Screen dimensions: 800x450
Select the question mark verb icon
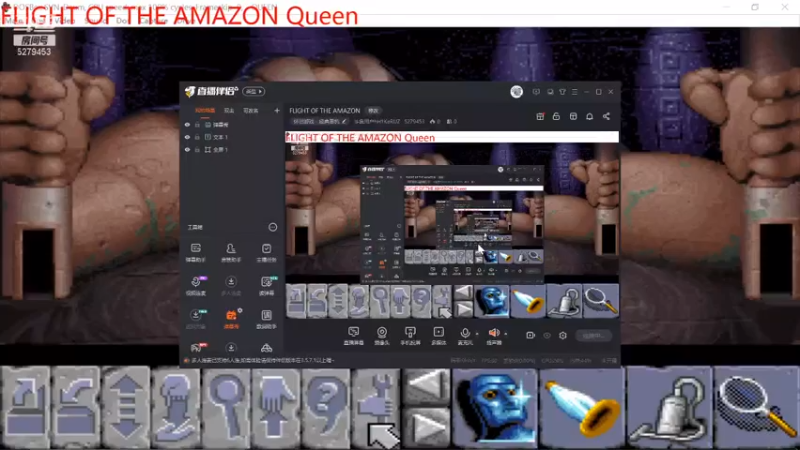click(326, 407)
